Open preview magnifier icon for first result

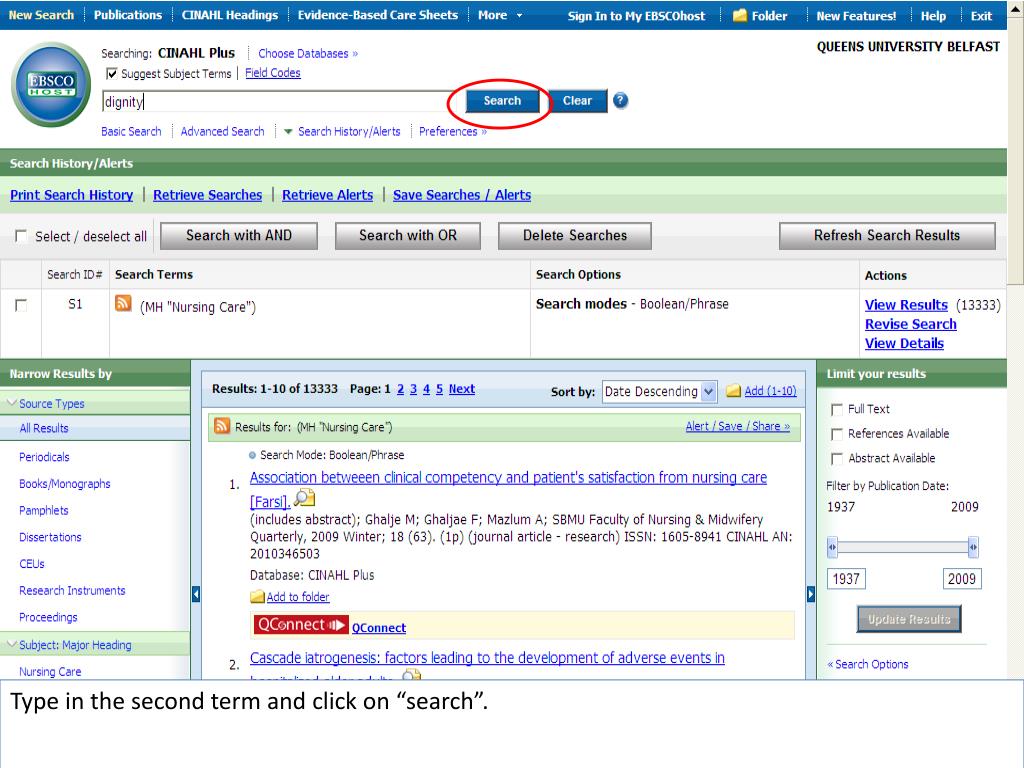(x=304, y=498)
